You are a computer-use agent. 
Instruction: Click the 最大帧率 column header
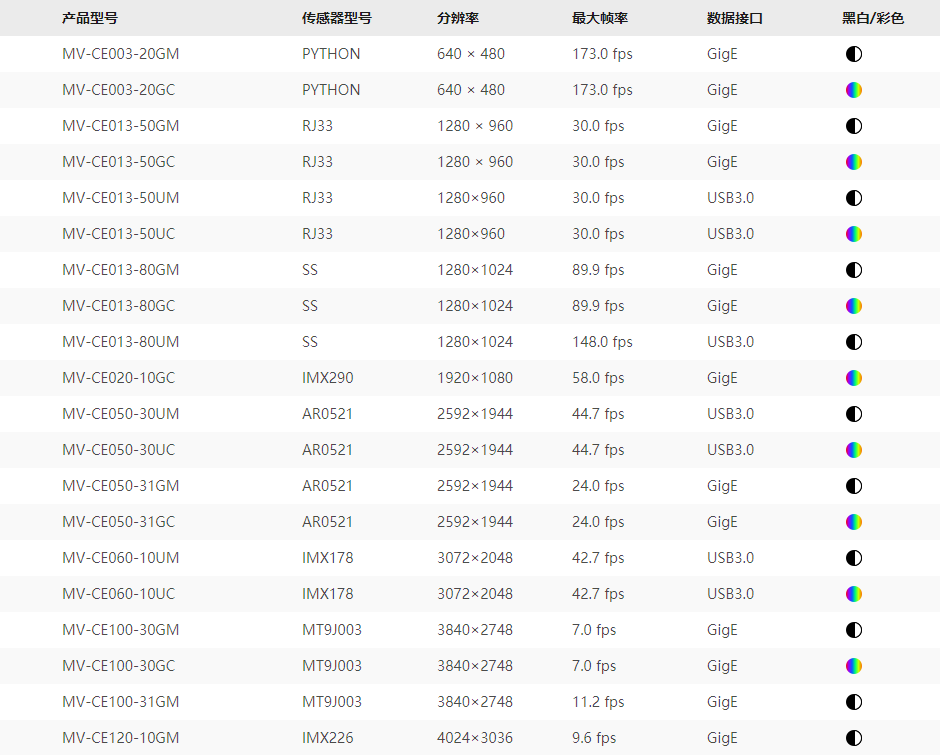(600, 18)
